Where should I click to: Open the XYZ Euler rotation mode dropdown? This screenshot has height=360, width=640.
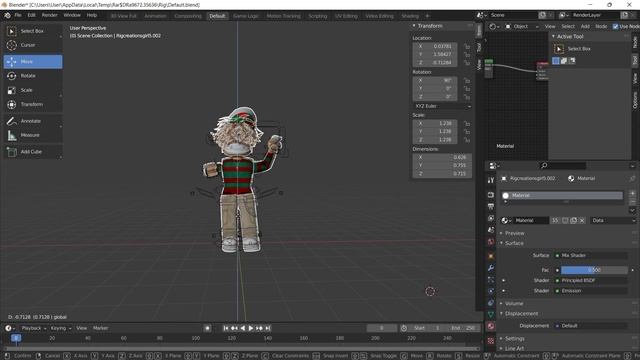(x=442, y=106)
